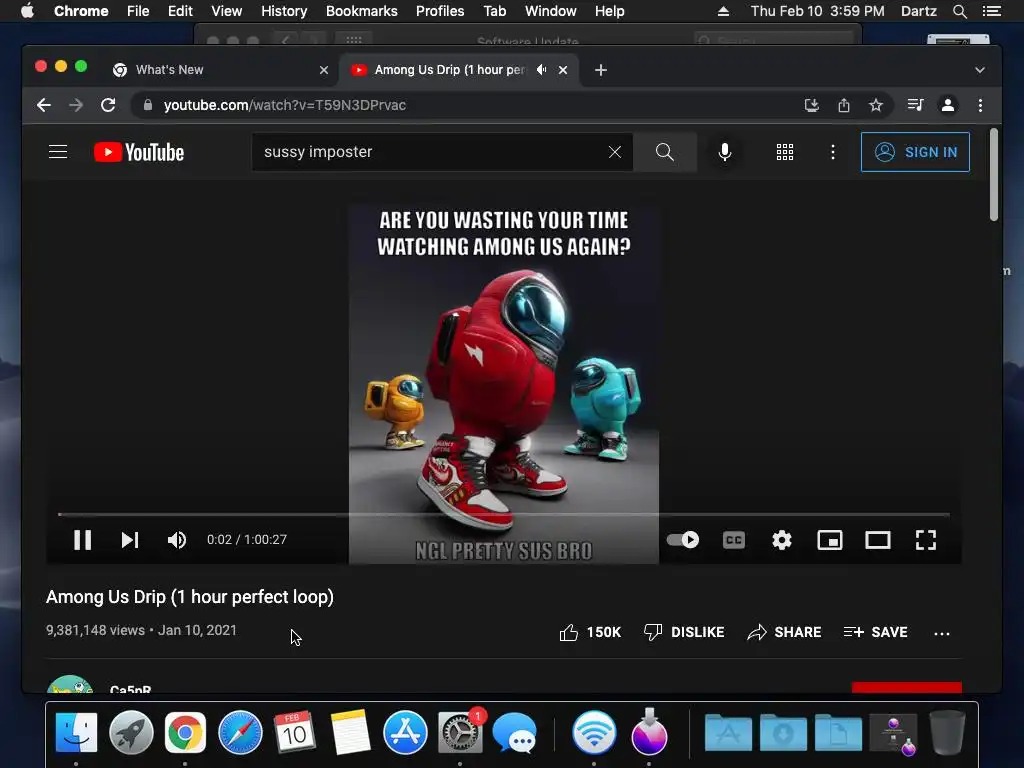Screen dimensions: 1024x768
Task: Open YouTube apps grid
Action: tap(785, 152)
